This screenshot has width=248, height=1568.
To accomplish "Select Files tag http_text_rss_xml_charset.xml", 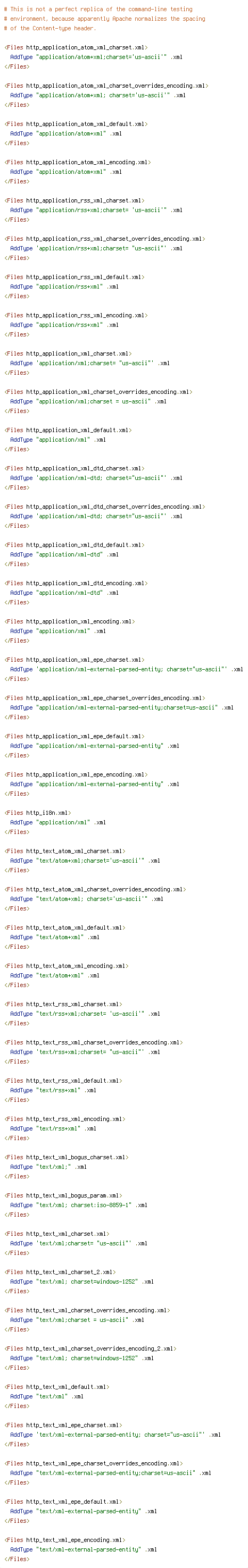I will point(63,1005).
